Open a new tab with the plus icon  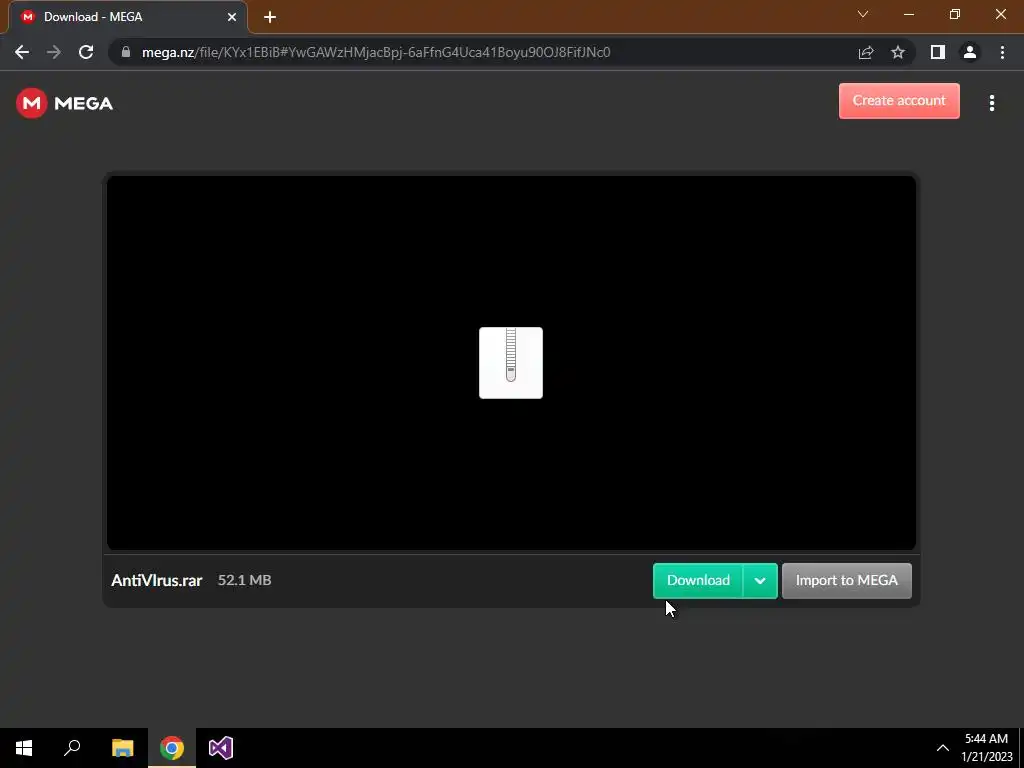point(270,17)
